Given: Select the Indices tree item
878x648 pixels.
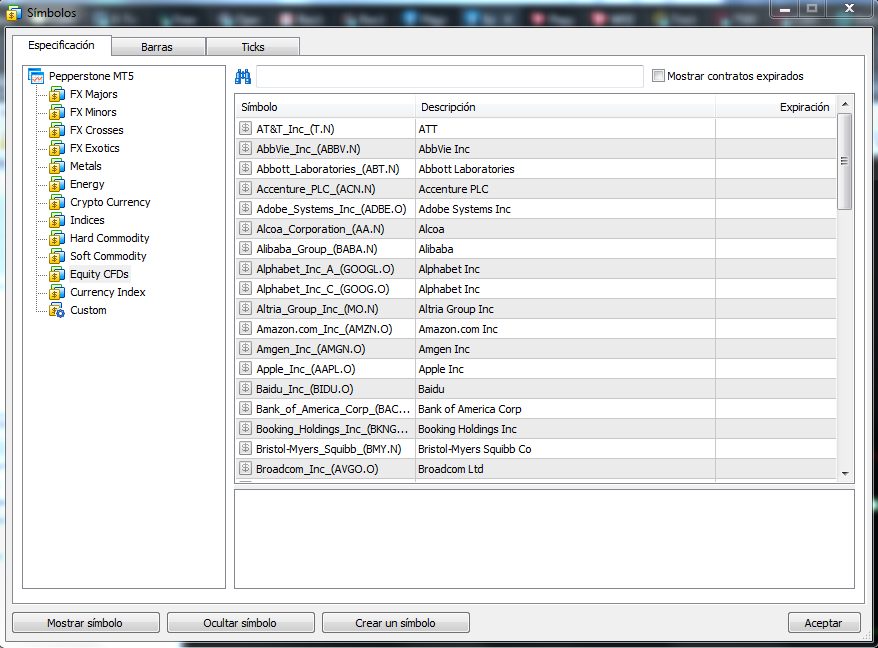Looking at the screenshot, I should tap(87, 220).
